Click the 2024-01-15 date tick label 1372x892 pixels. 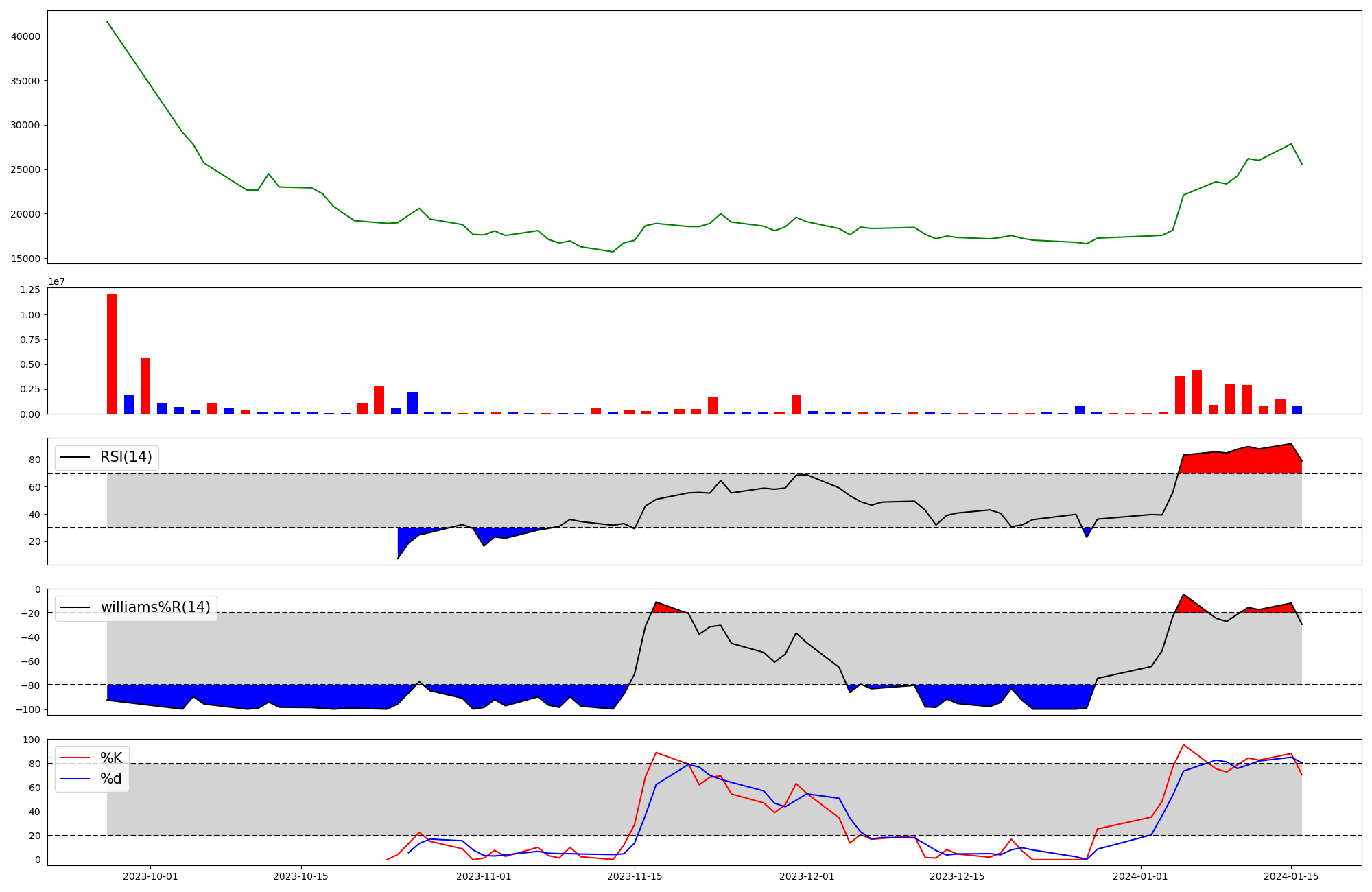[1291, 876]
